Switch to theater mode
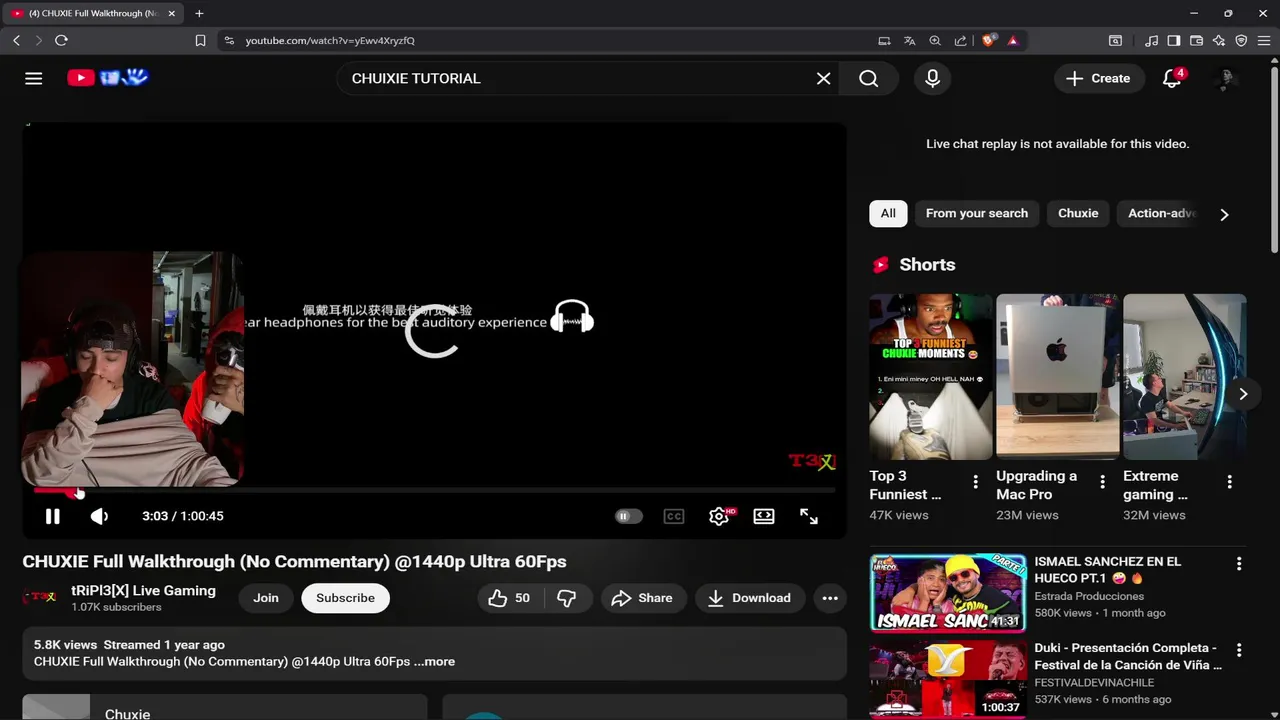The image size is (1280, 720). (x=764, y=516)
